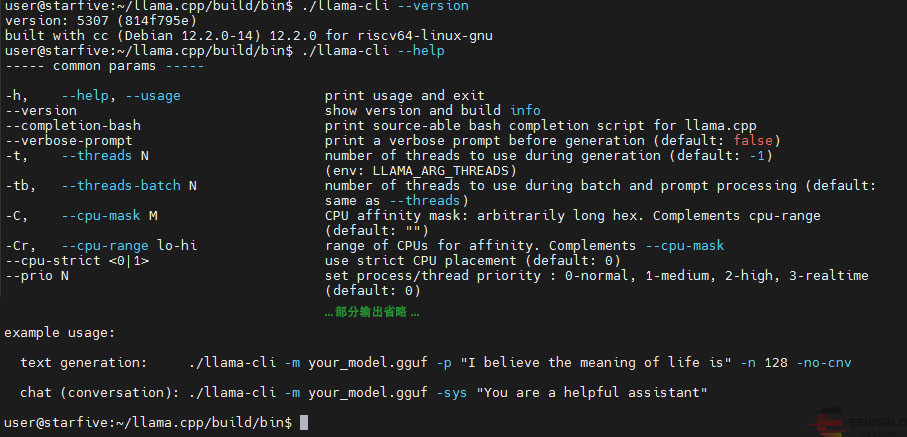Click the -no-cnv flag in the example
The height and width of the screenshot is (437, 907).
[829, 362]
